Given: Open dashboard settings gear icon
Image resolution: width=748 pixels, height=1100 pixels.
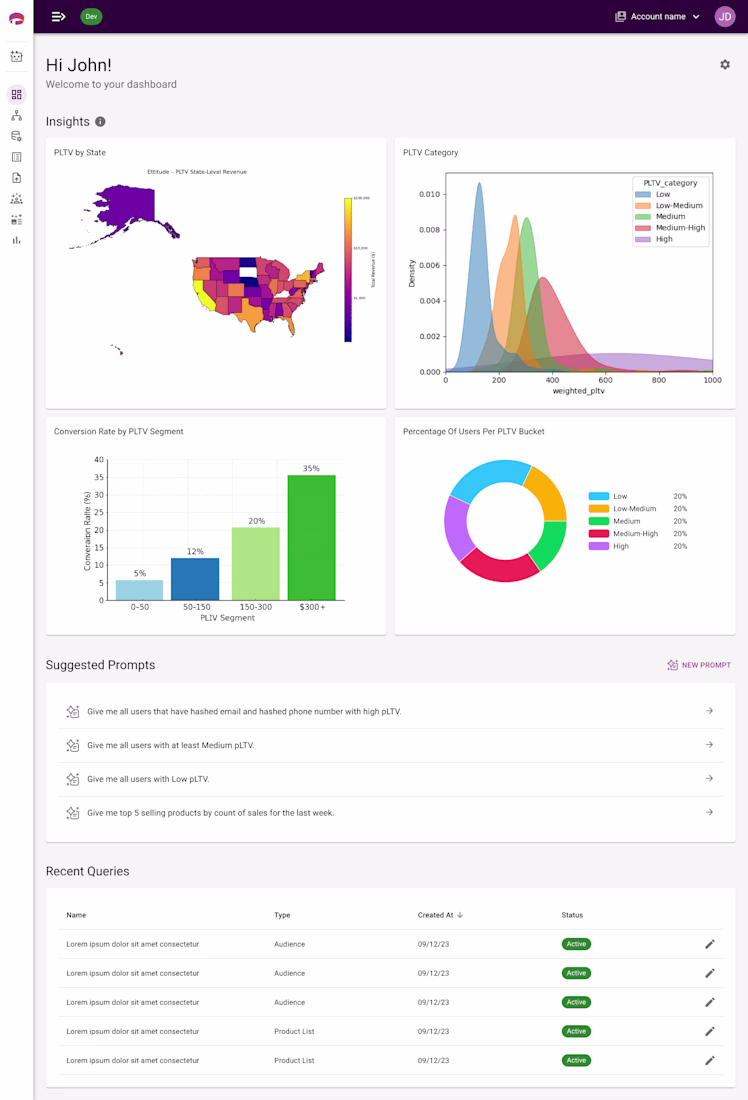Looking at the screenshot, I should click(725, 65).
